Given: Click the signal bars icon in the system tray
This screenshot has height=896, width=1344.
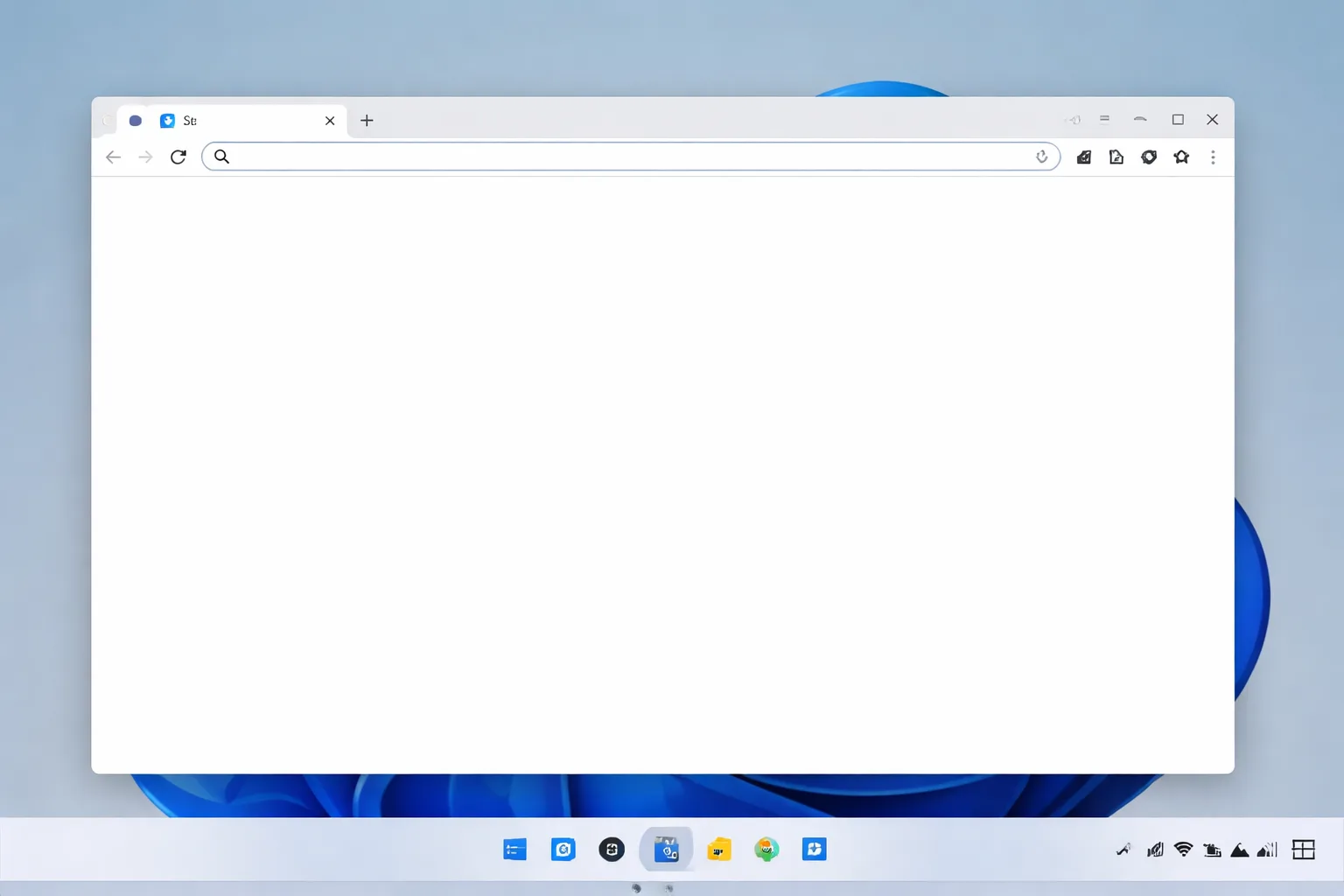Looking at the screenshot, I should point(1267,850).
